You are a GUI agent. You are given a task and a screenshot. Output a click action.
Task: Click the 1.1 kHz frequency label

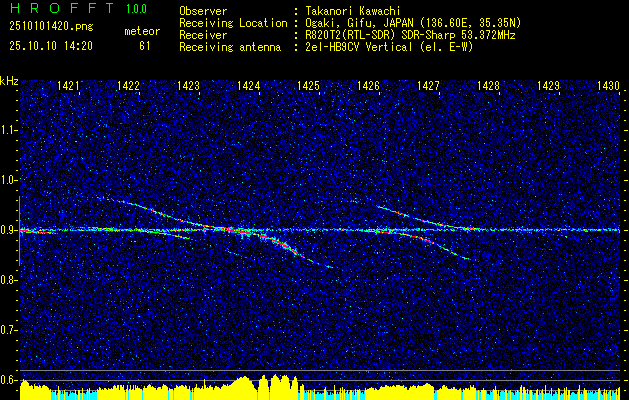pyautogui.click(x=8, y=130)
